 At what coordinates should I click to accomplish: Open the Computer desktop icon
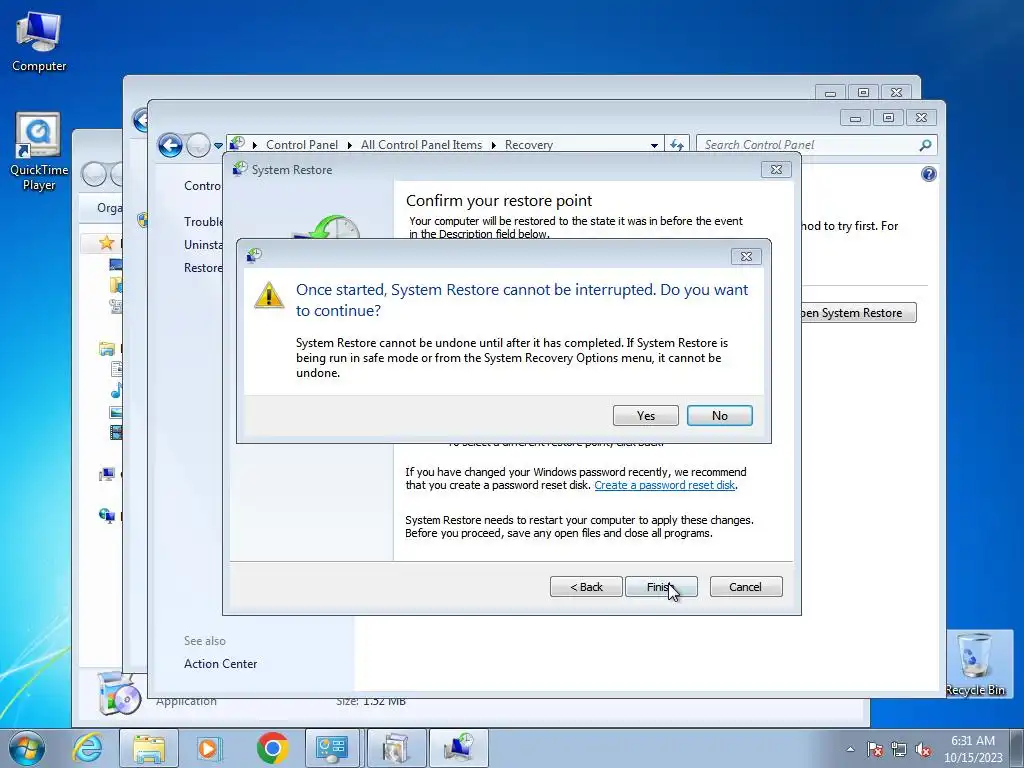pos(39,42)
